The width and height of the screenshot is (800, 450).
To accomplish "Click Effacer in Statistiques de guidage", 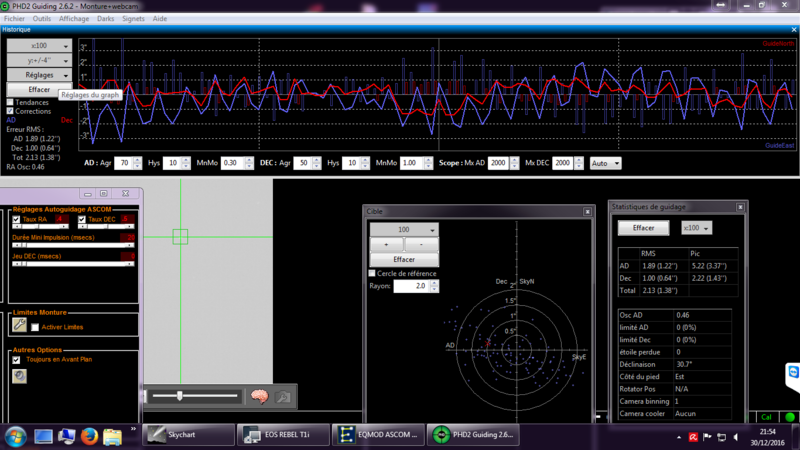I will pyautogui.click(x=643, y=228).
